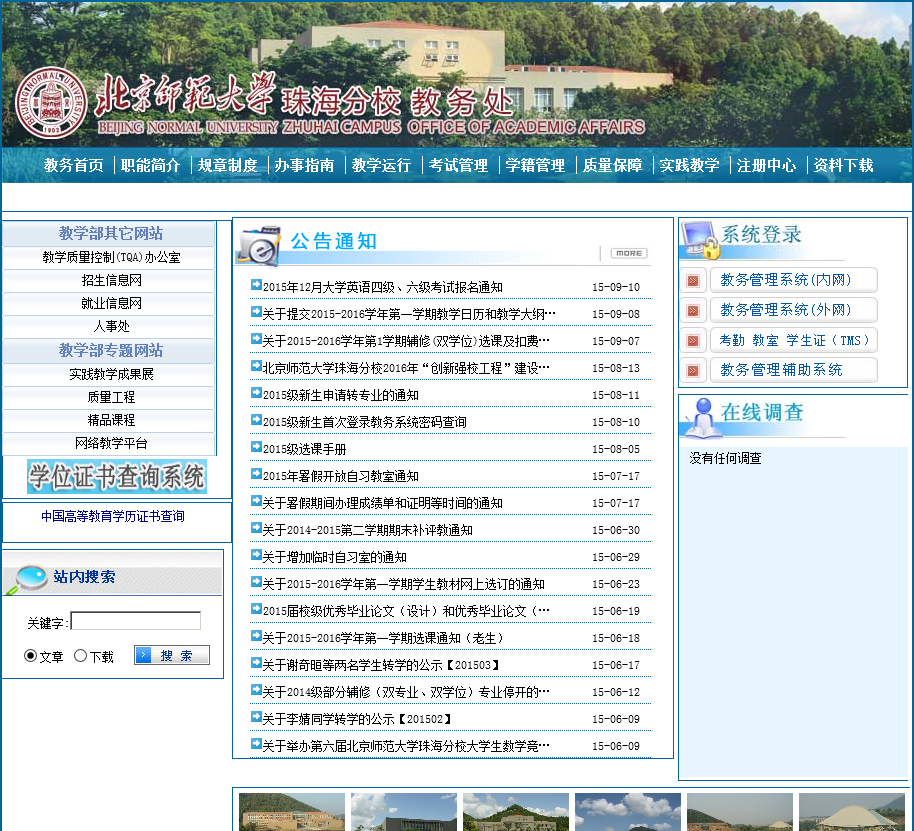Open 2015年12月大学英语四级、六级考试报名通知
This screenshot has height=831, width=914.
(x=383, y=288)
